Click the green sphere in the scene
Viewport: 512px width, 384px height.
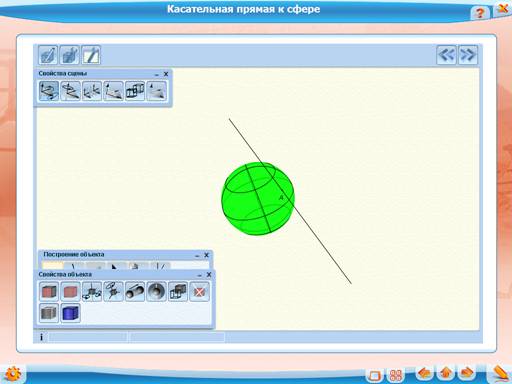click(x=258, y=199)
